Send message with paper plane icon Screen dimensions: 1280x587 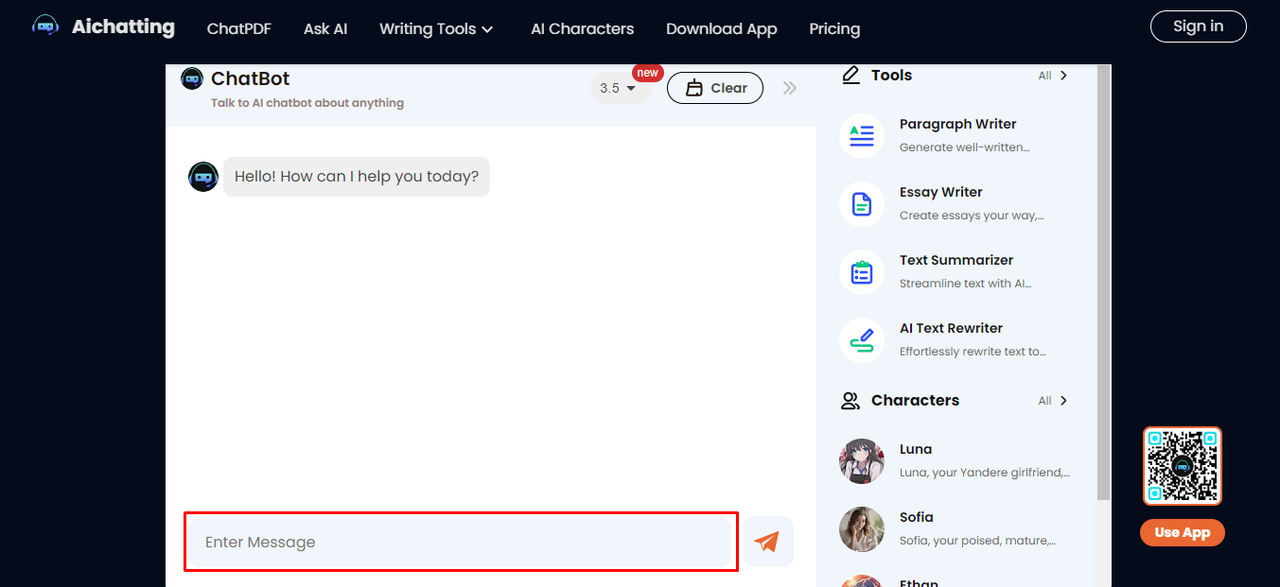tap(767, 542)
